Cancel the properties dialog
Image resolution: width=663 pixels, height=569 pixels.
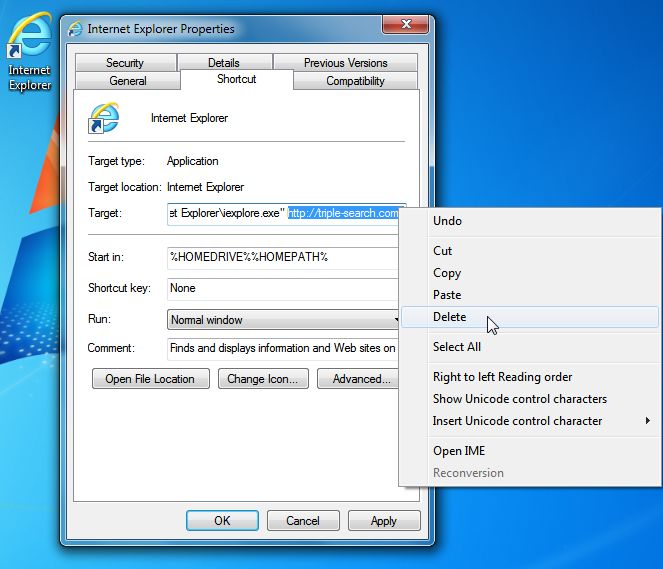(303, 520)
